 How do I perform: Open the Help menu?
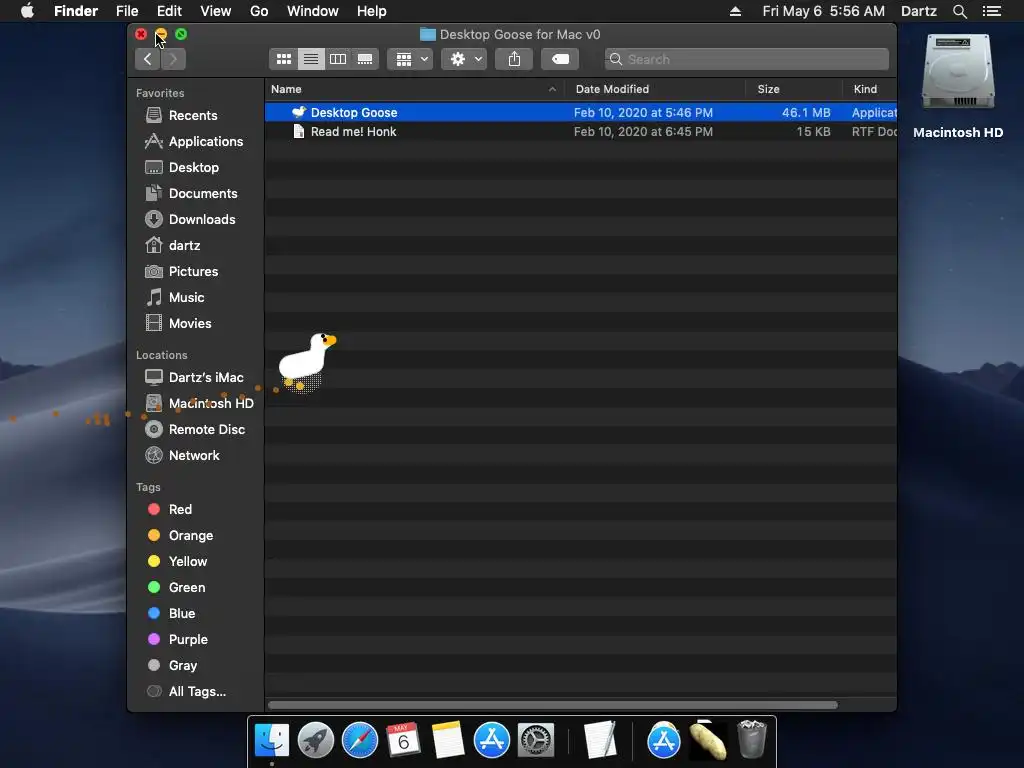372,11
